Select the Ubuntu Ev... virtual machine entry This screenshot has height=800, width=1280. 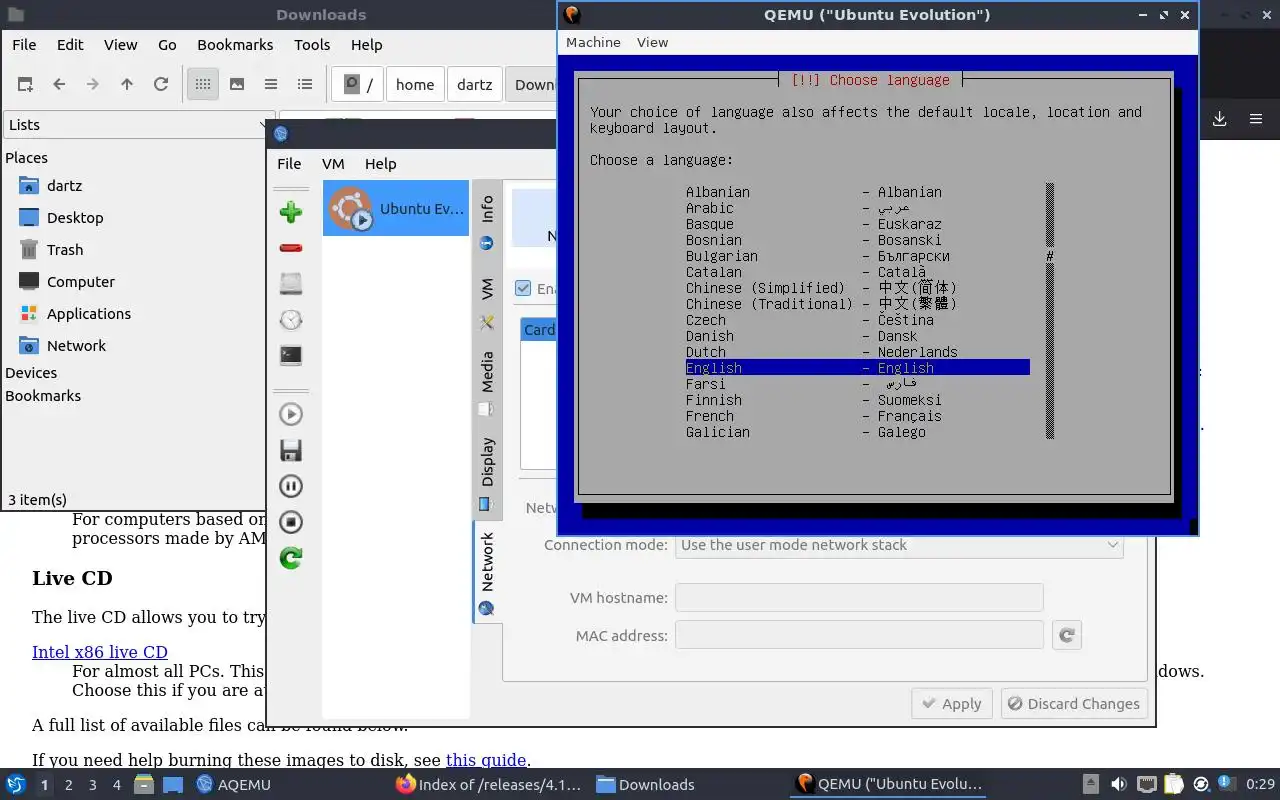pos(396,208)
